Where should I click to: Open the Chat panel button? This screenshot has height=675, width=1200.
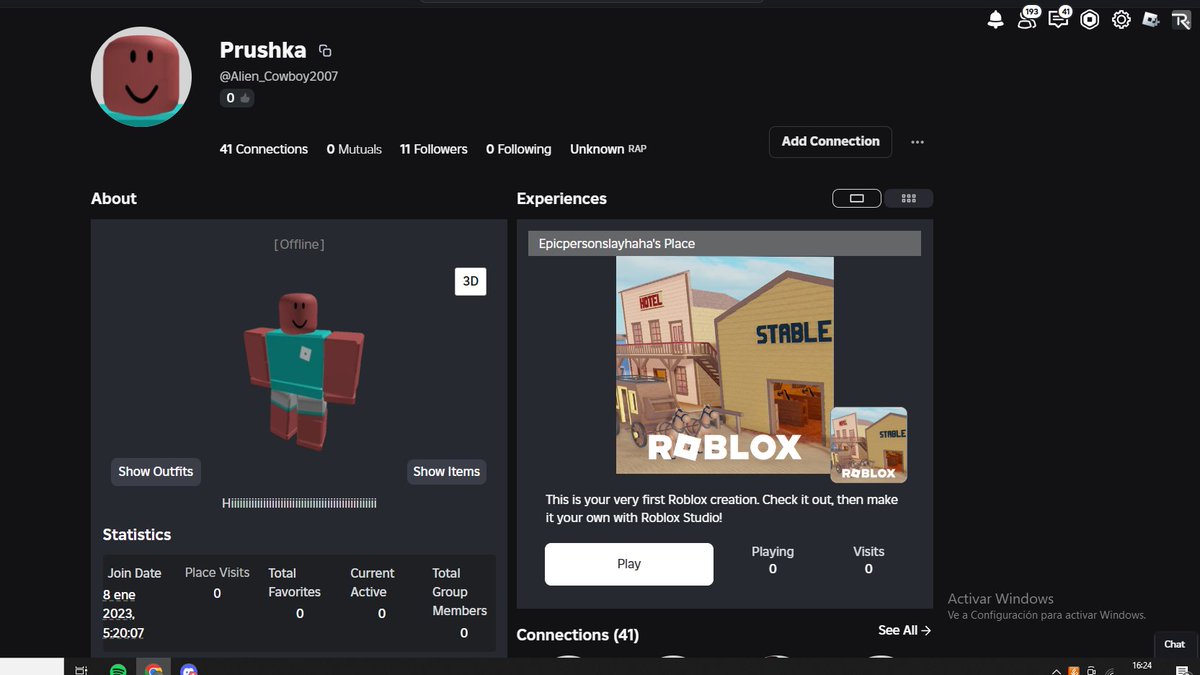pos(1175,644)
